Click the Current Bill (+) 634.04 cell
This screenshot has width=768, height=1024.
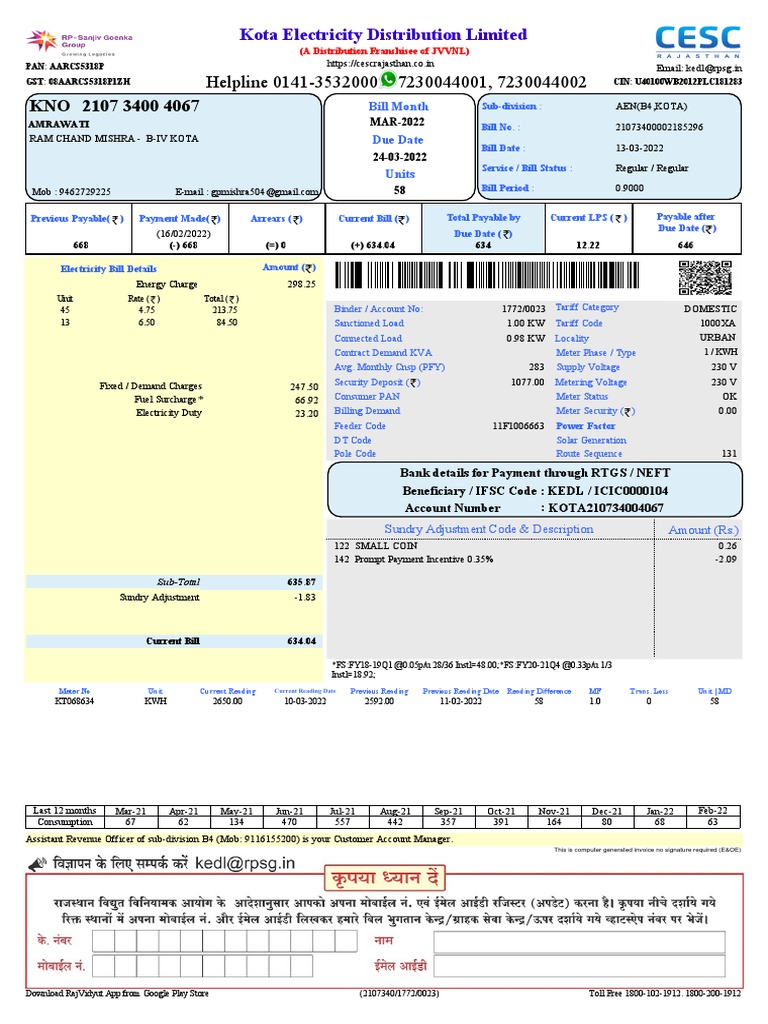(x=373, y=246)
